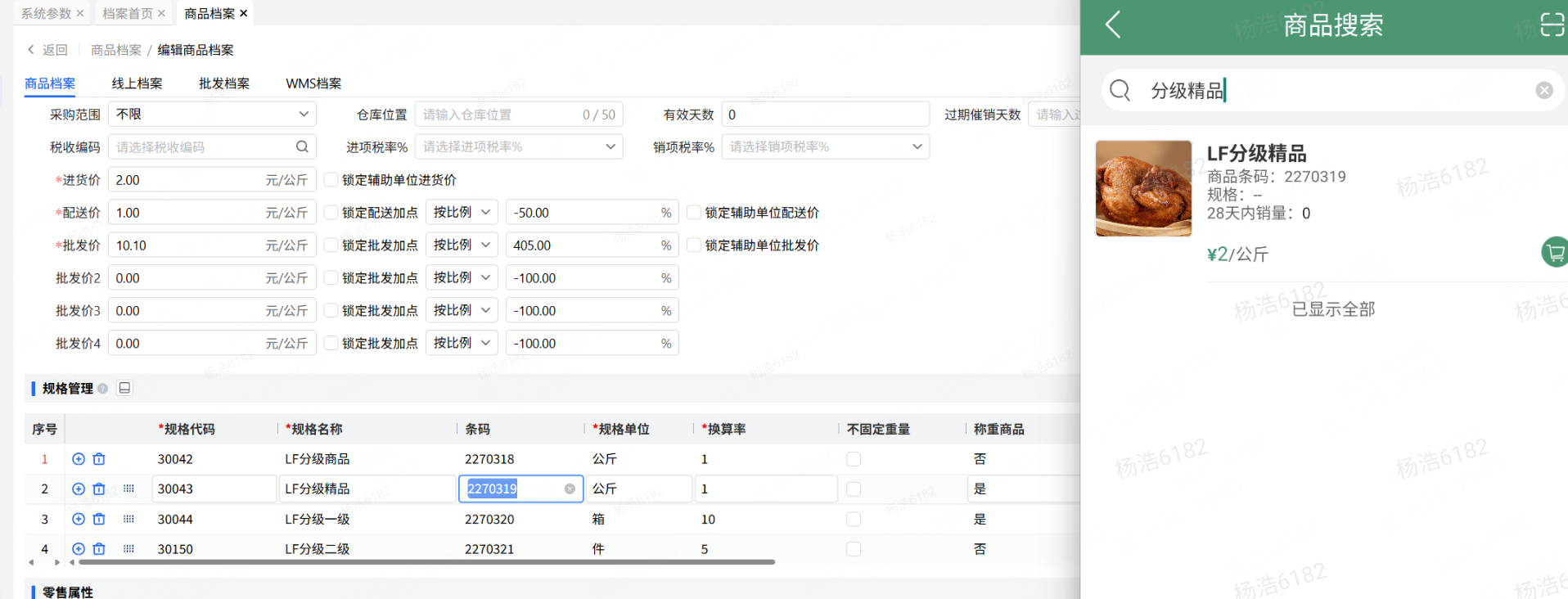Click the scroll right arrow under table
The image size is (1568, 599).
57,562
